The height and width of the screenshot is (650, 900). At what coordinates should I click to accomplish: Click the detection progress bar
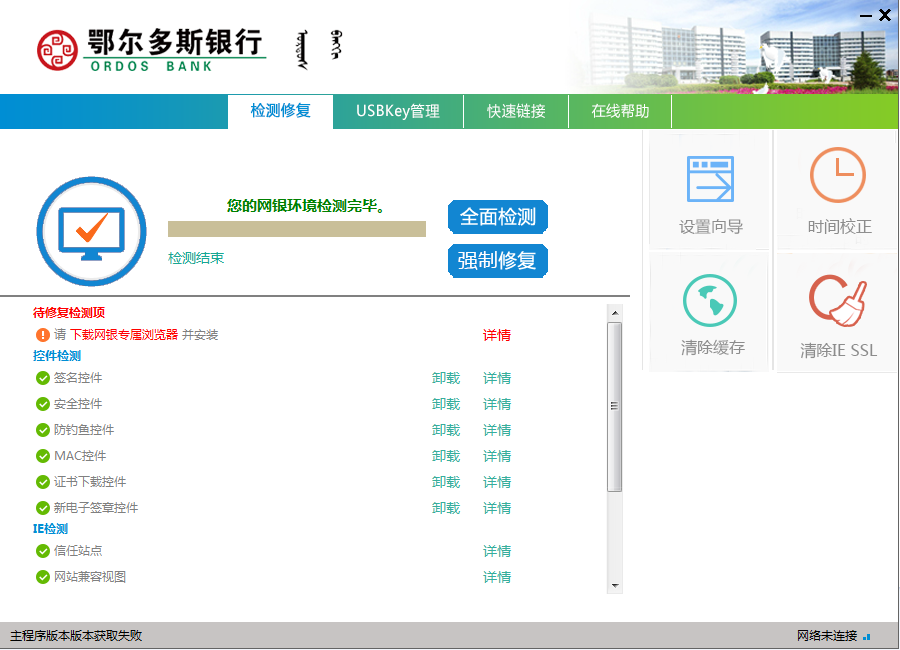tap(297, 229)
